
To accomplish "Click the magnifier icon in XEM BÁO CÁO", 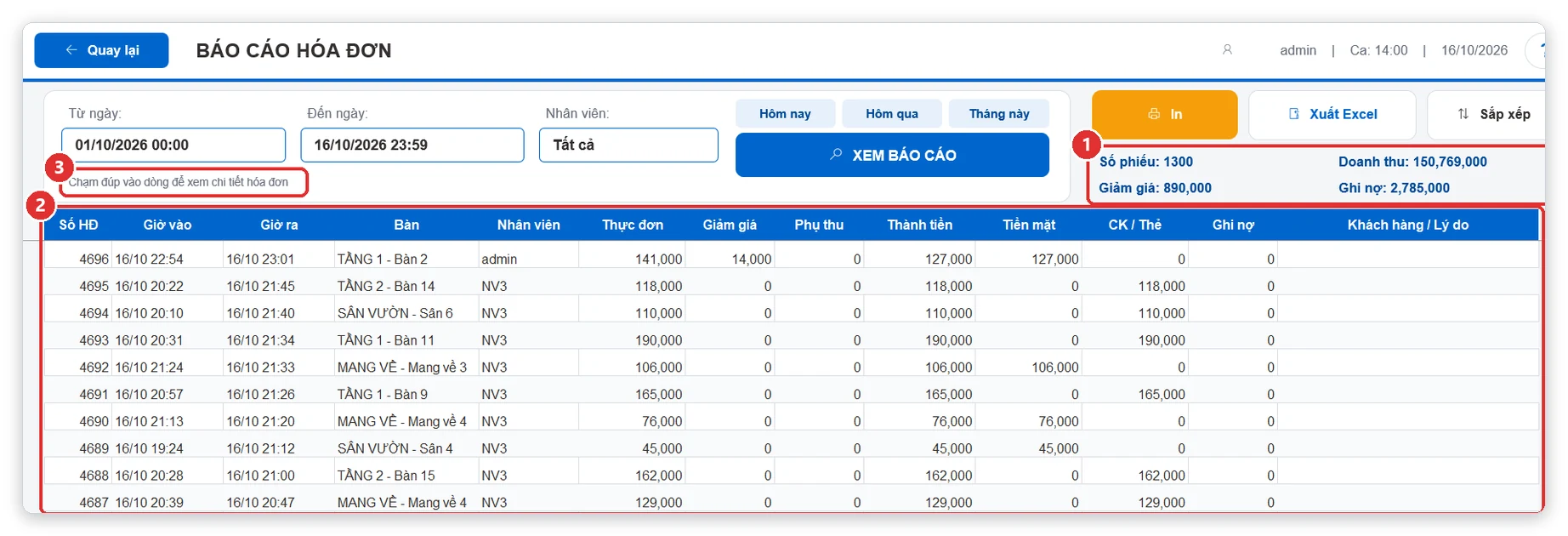I will pyautogui.click(x=836, y=155).
